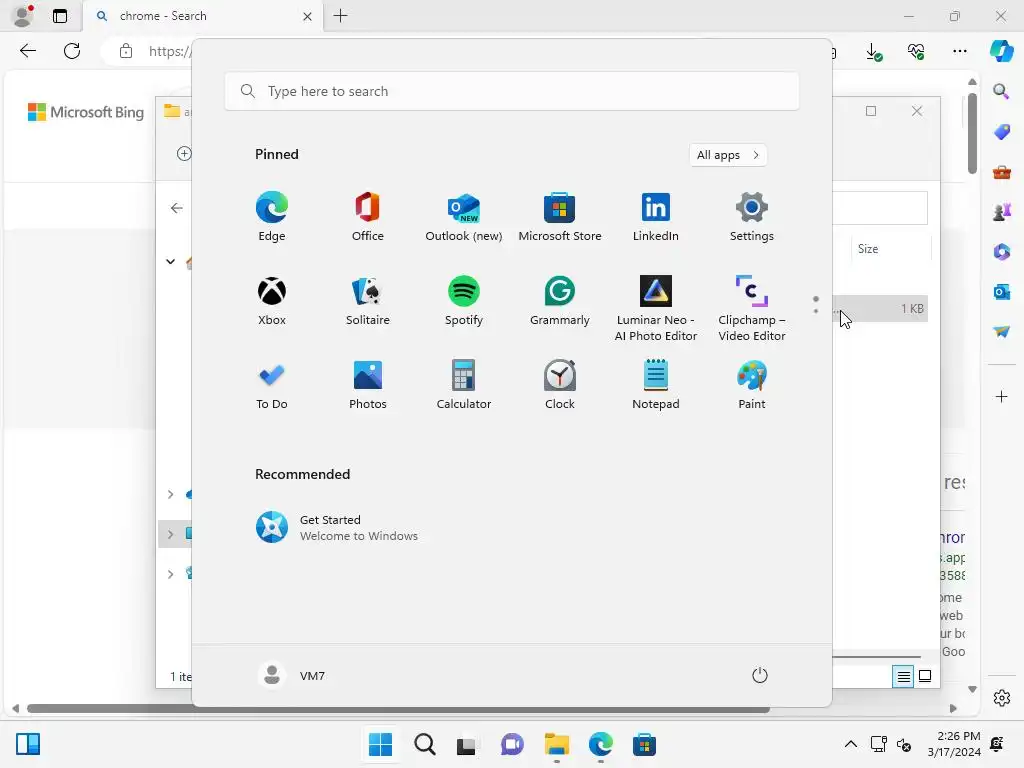Launch LinkedIn app
1024x768 pixels.
pyautogui.click(x=656, y=217)
